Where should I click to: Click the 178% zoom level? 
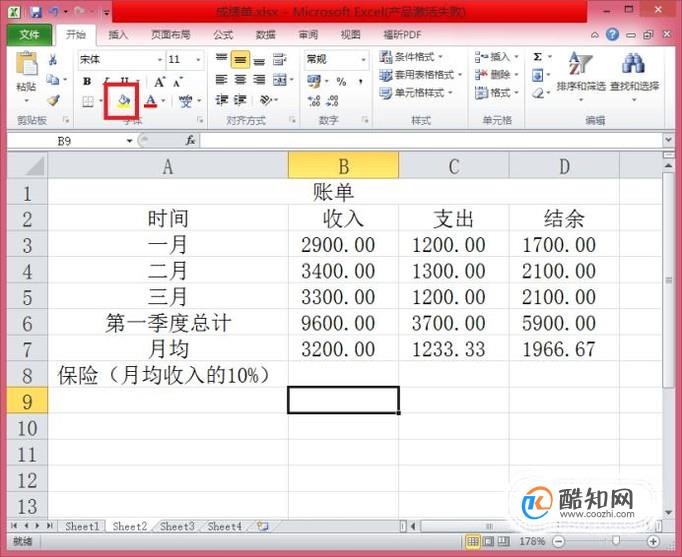532,541
